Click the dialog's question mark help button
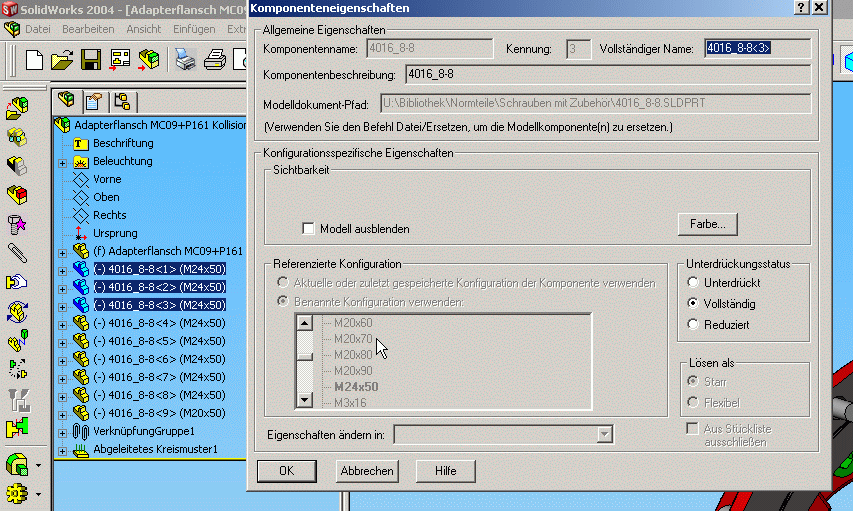Viewport: 853px width, 511px height. (x=801, y=8)
